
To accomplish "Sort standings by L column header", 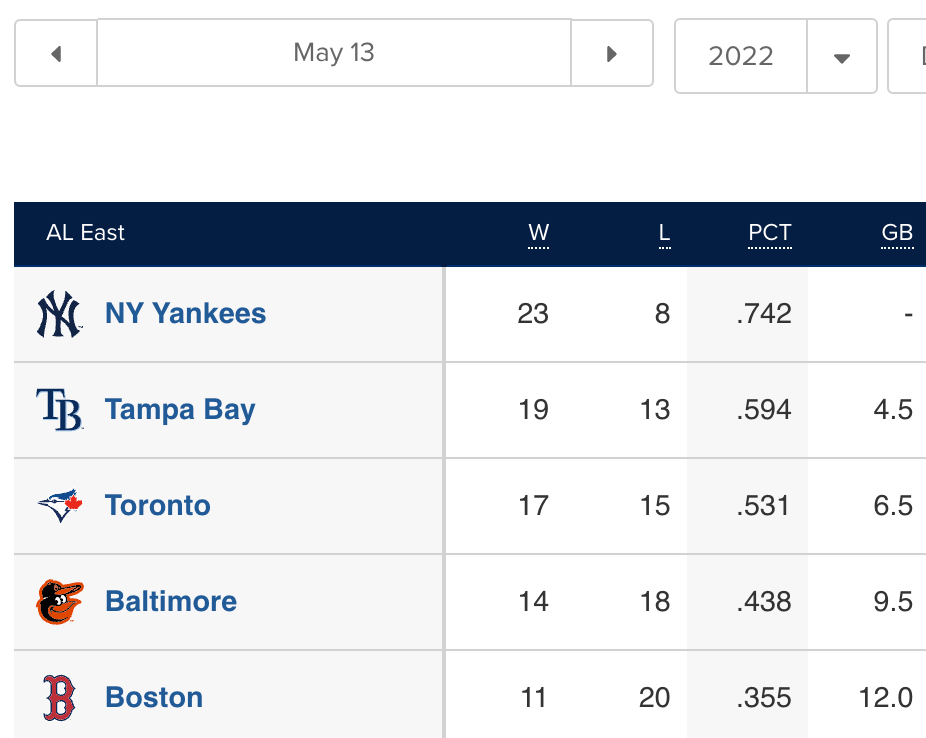I will (x=664, y=233).
